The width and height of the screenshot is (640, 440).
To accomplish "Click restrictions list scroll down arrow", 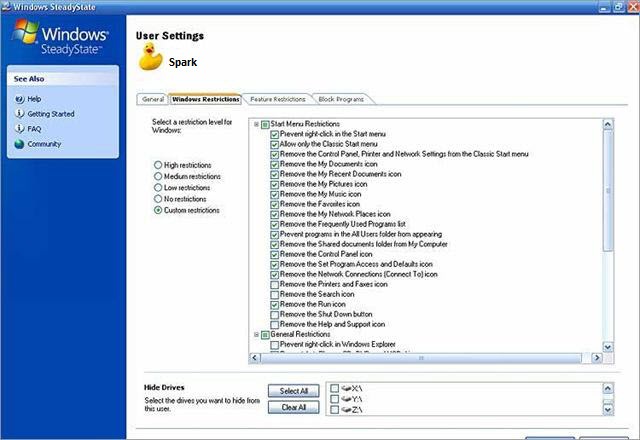I will tap(608, 347).
